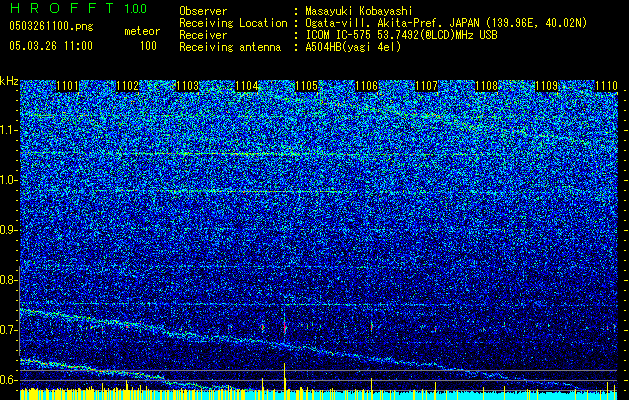Screen dimensions: 629x400
Task: Click the 0.6 frequency axis label
Action: (8, 380)
